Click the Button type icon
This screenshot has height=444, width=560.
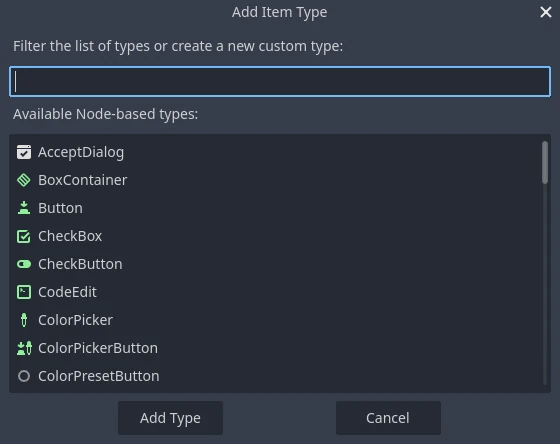(24, 208)
